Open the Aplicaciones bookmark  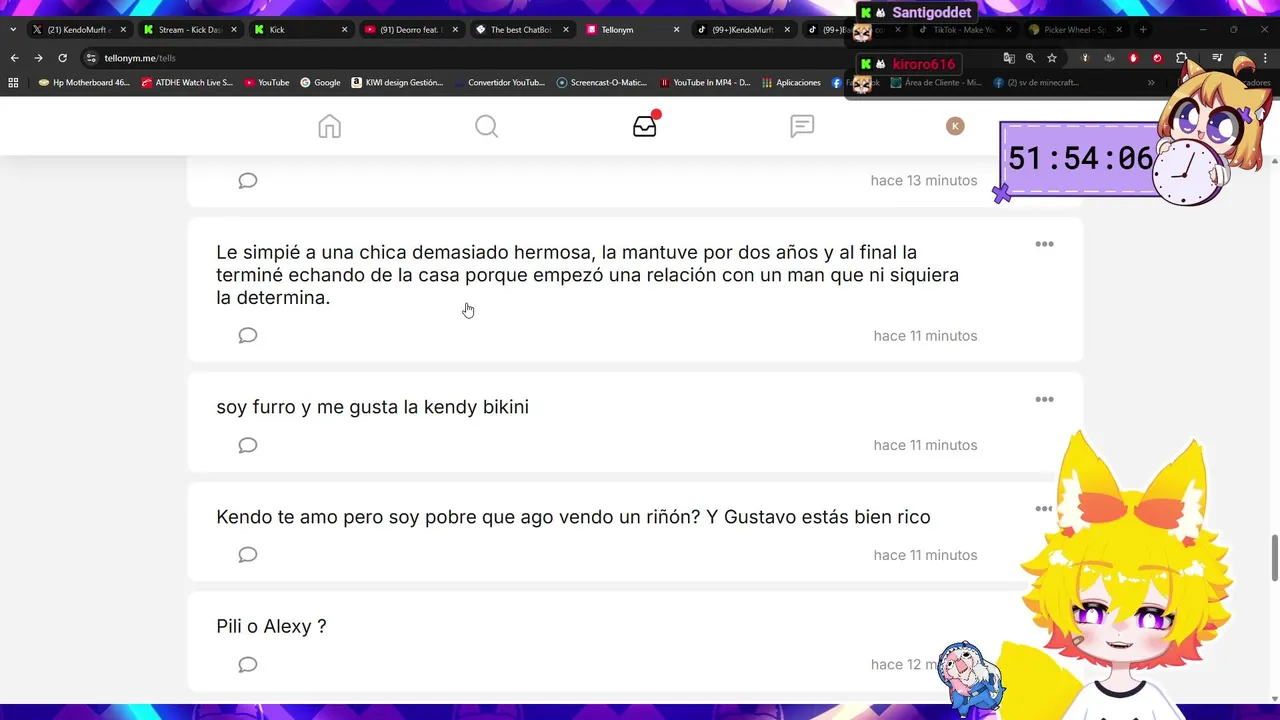pos(791,83)
